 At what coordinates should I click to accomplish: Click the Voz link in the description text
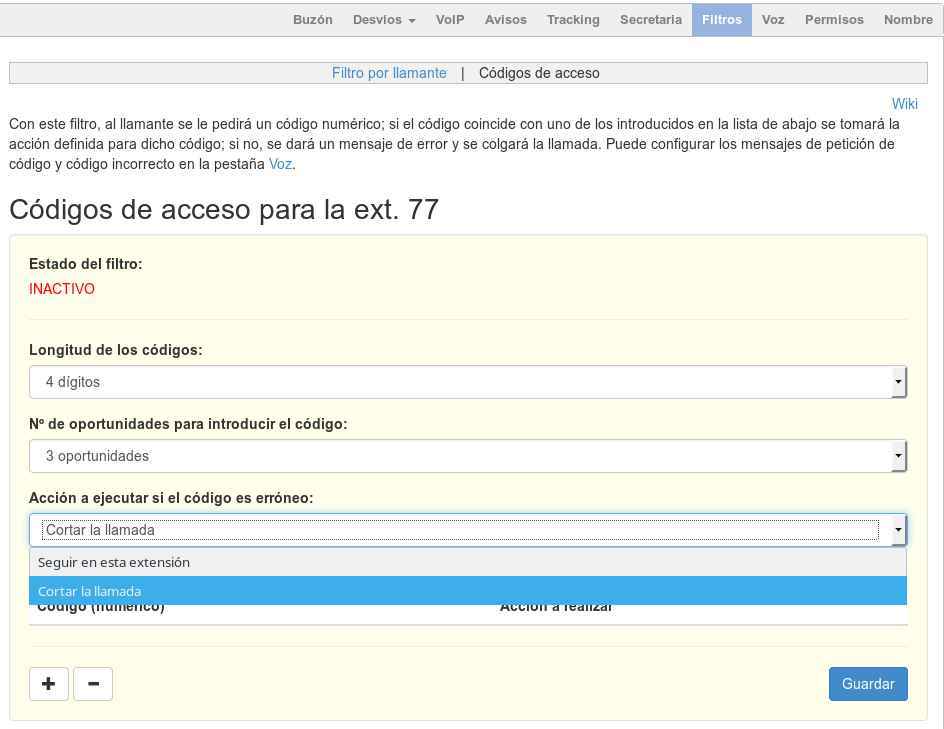tap(279, 164)
